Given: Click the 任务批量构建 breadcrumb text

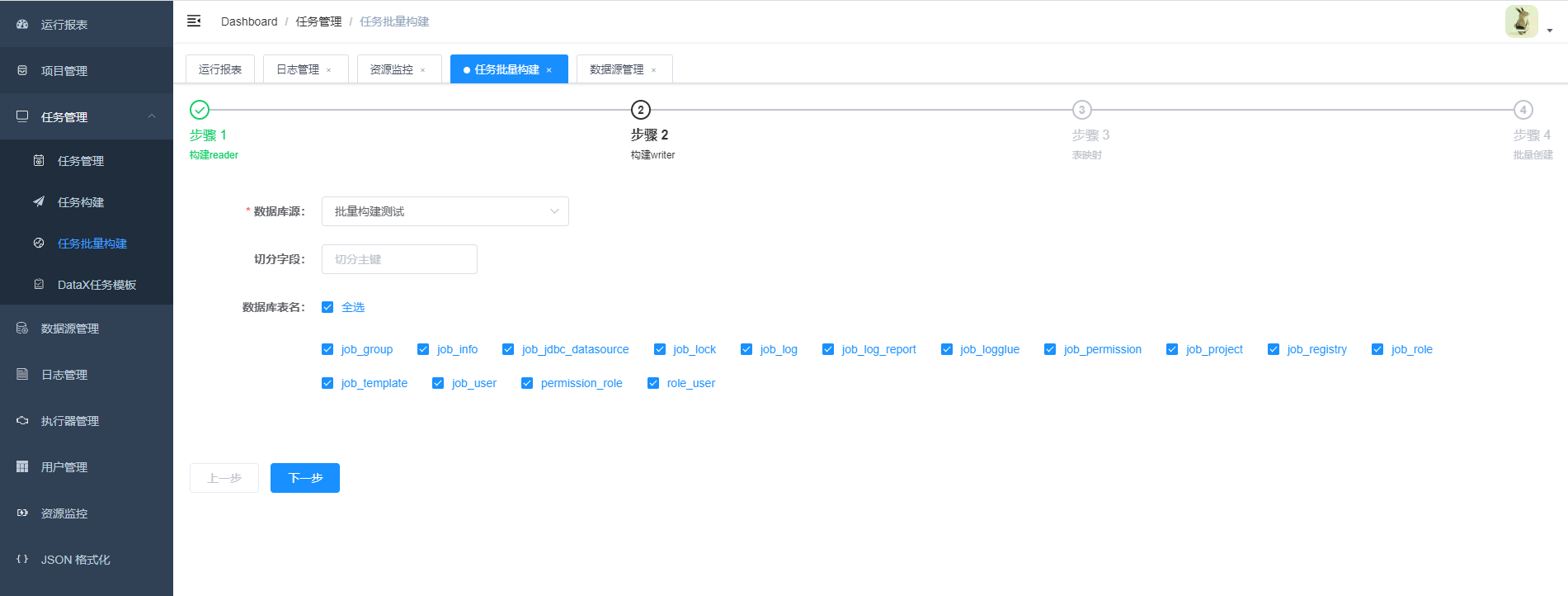Looking at the screenshot, I should click(x=394, y=21).
